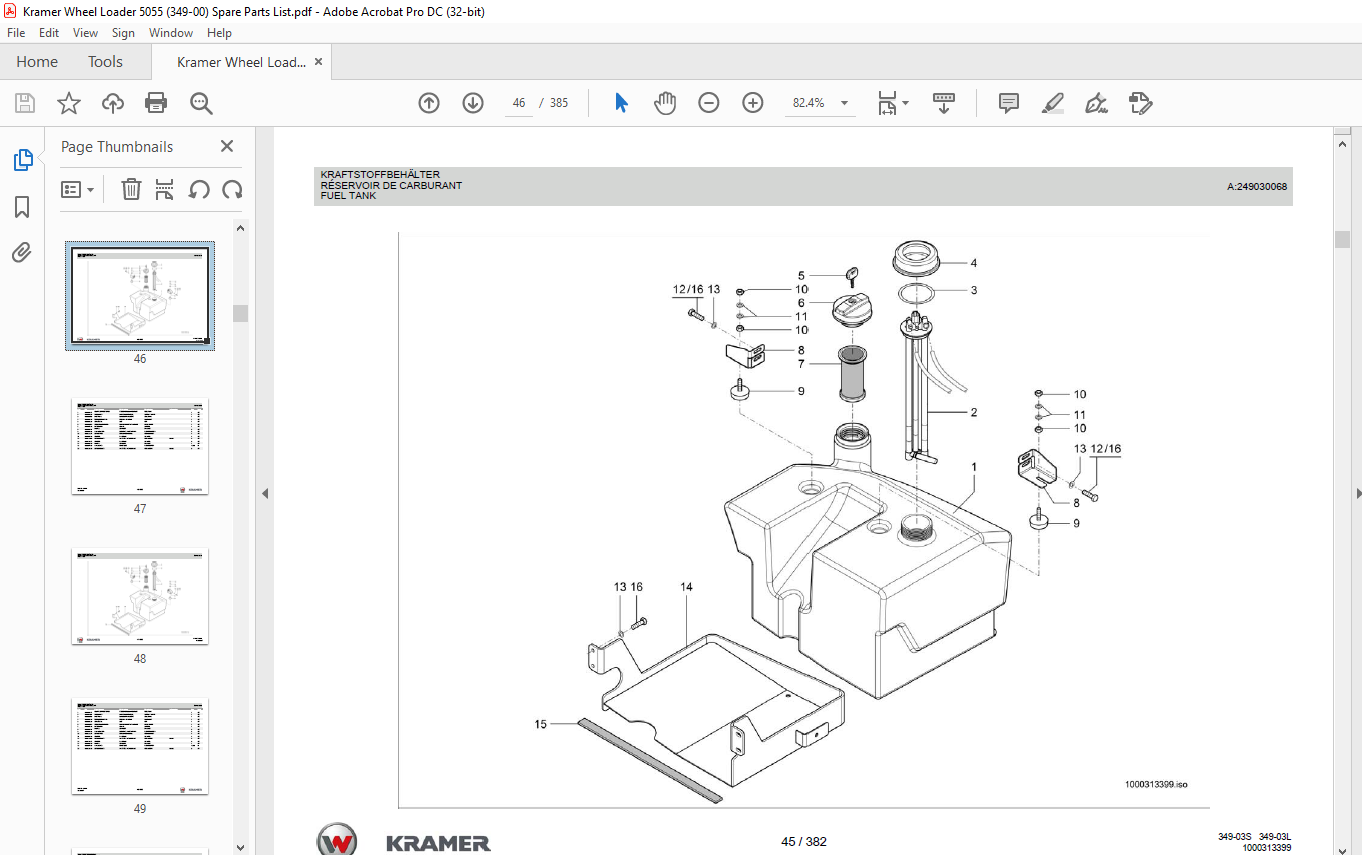1362x855 pixels.
Task: Click document scroll up arrow
Action: [x=1342, y=144]
